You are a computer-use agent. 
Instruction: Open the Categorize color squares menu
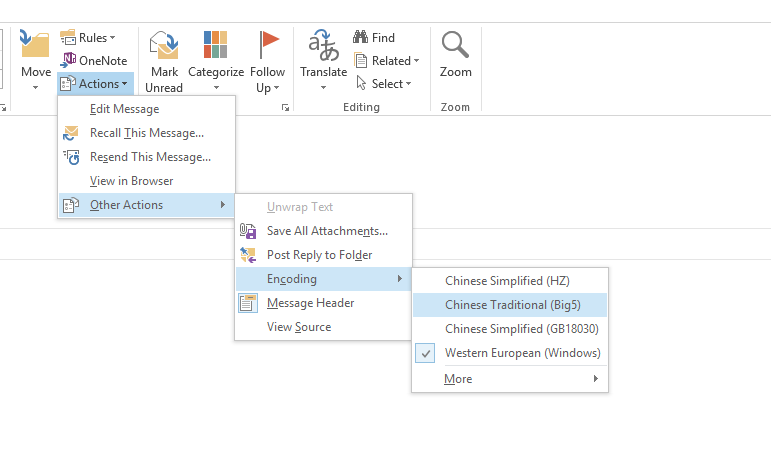(215, 45)
